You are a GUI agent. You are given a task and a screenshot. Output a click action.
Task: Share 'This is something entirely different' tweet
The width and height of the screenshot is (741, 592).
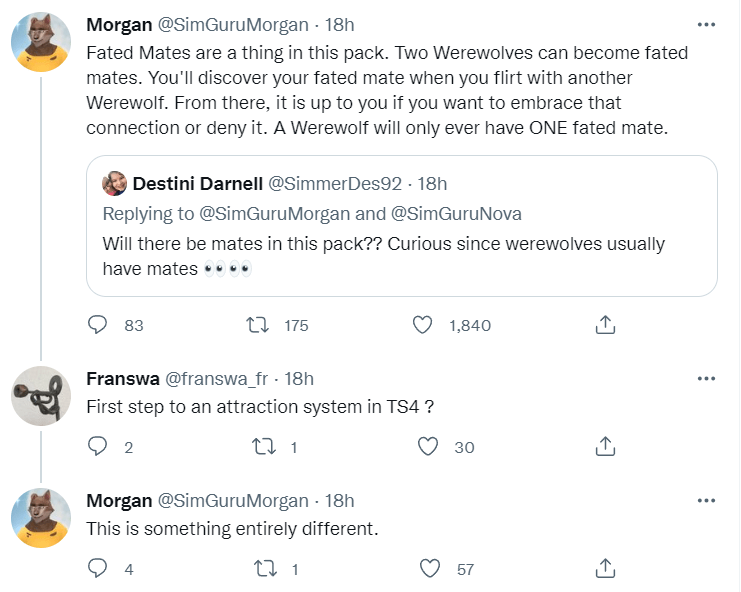pyautogui.click(x=604, y=569)
